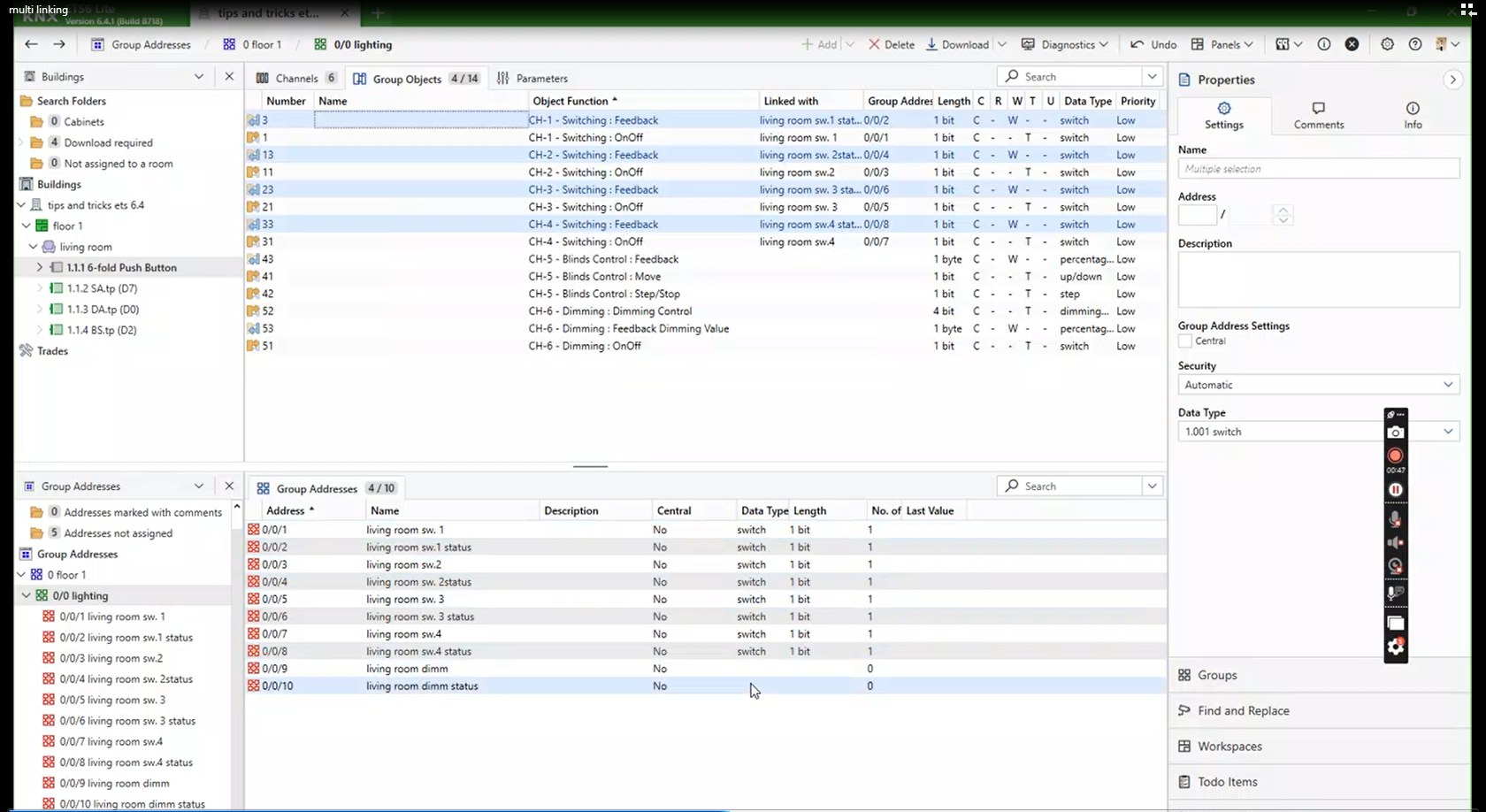Toggle the Central checkbox
Image resolution: width=1486 pixels, height=812 pixels.
[1185, 341]
